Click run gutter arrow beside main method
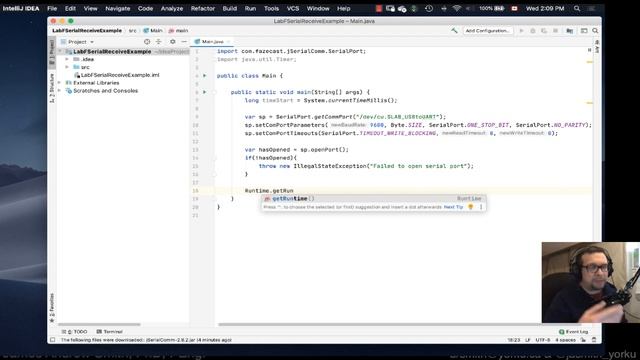This screenshot has width=640, height=360. tap(205, 92)
